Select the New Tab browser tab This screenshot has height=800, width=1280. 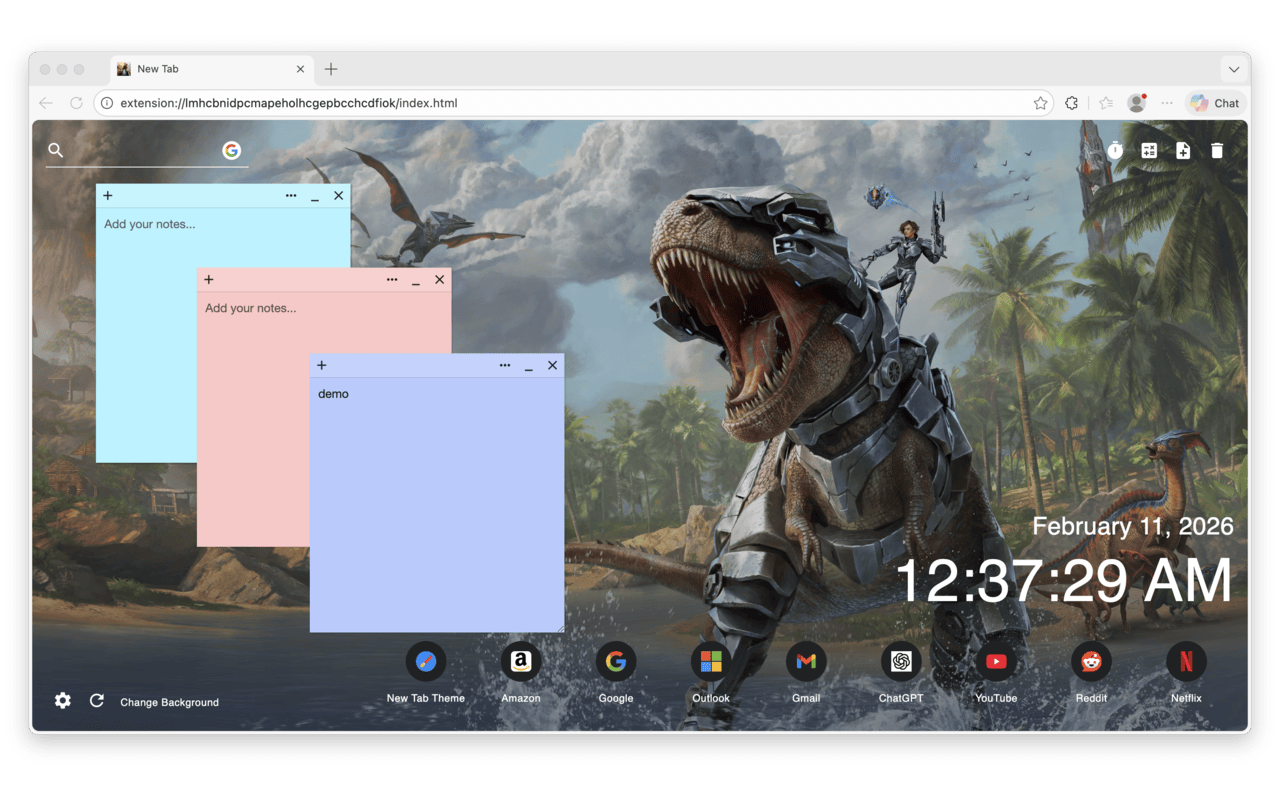[211, 69]
